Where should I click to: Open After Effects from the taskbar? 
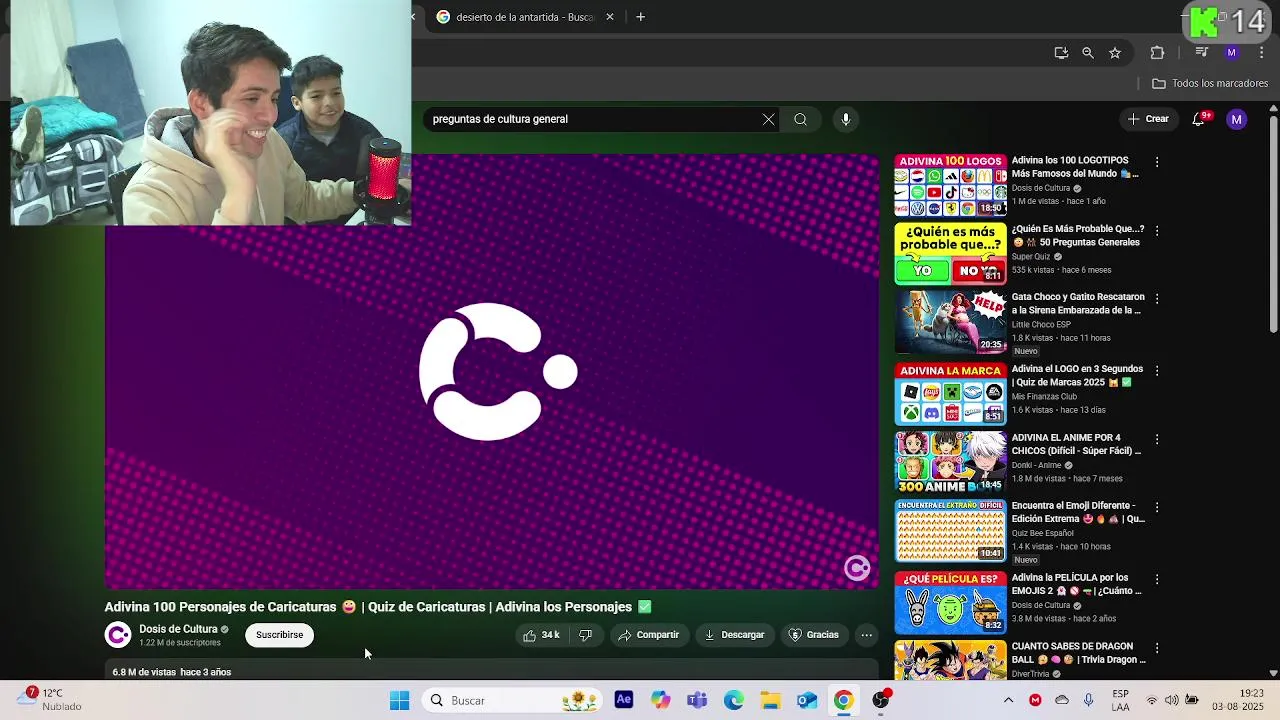click(x=624, y=701)
